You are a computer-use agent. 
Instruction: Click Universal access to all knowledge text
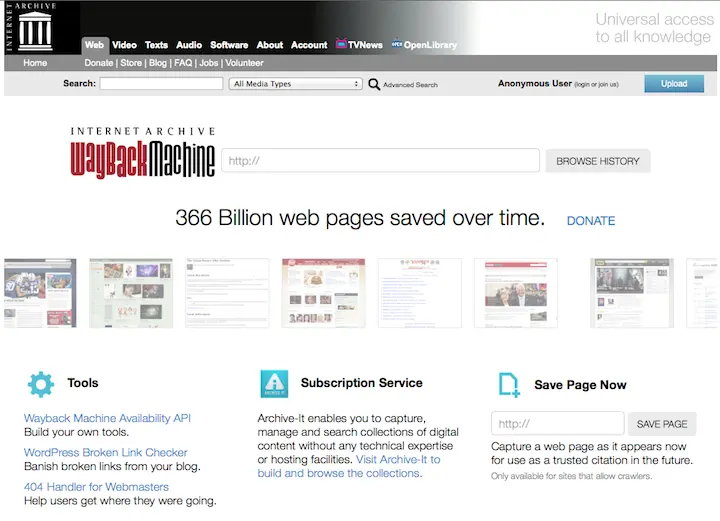654,28
